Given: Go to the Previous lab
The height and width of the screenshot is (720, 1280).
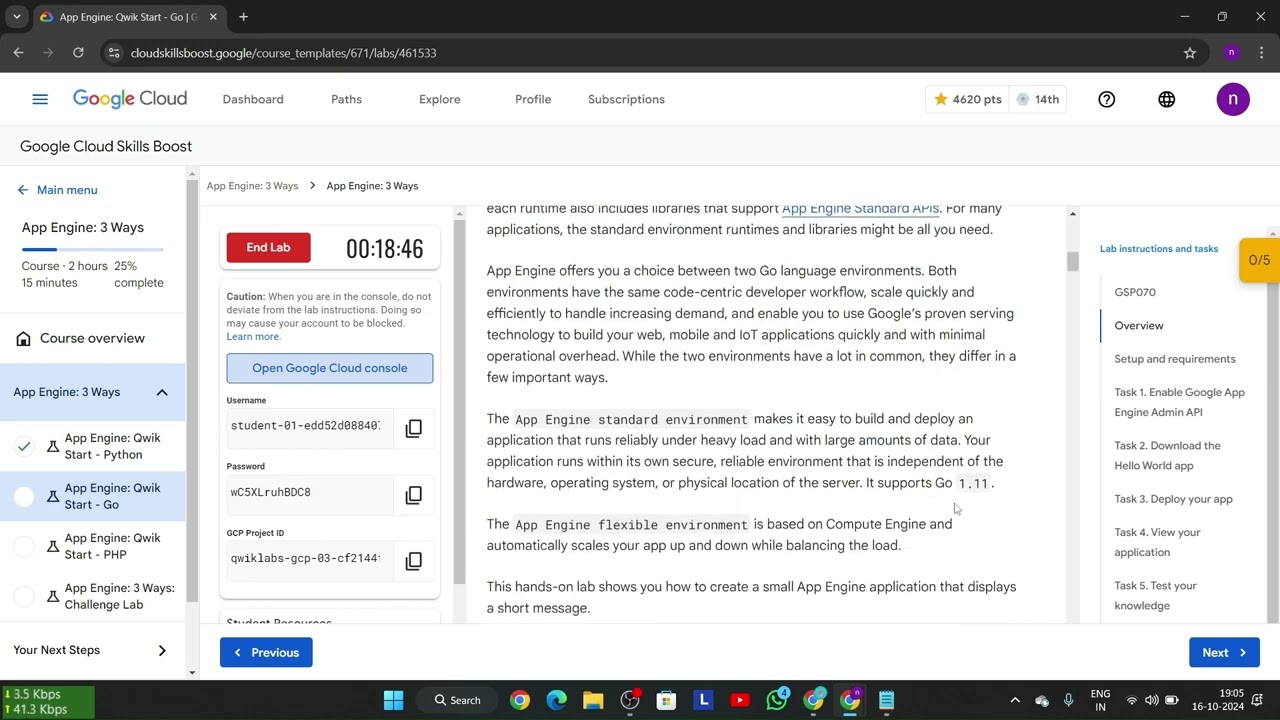Looking at the screenshot, I should point(266,653).
